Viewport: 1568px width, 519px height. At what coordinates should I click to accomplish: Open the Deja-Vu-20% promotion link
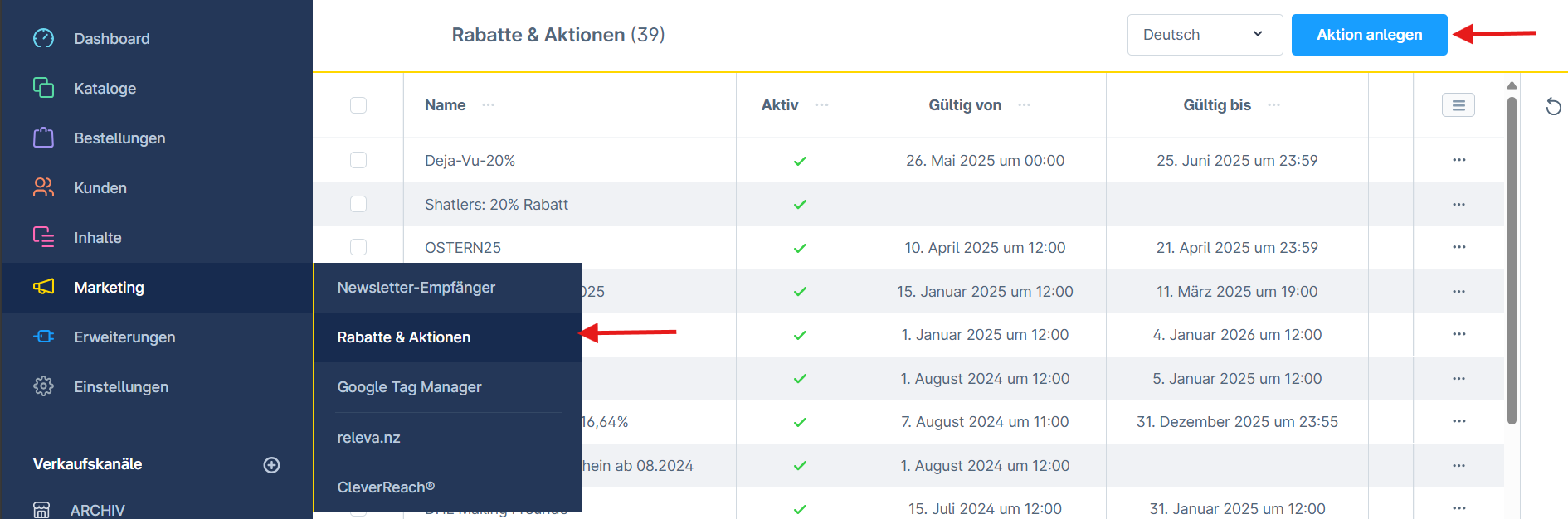tap(470, 161)
